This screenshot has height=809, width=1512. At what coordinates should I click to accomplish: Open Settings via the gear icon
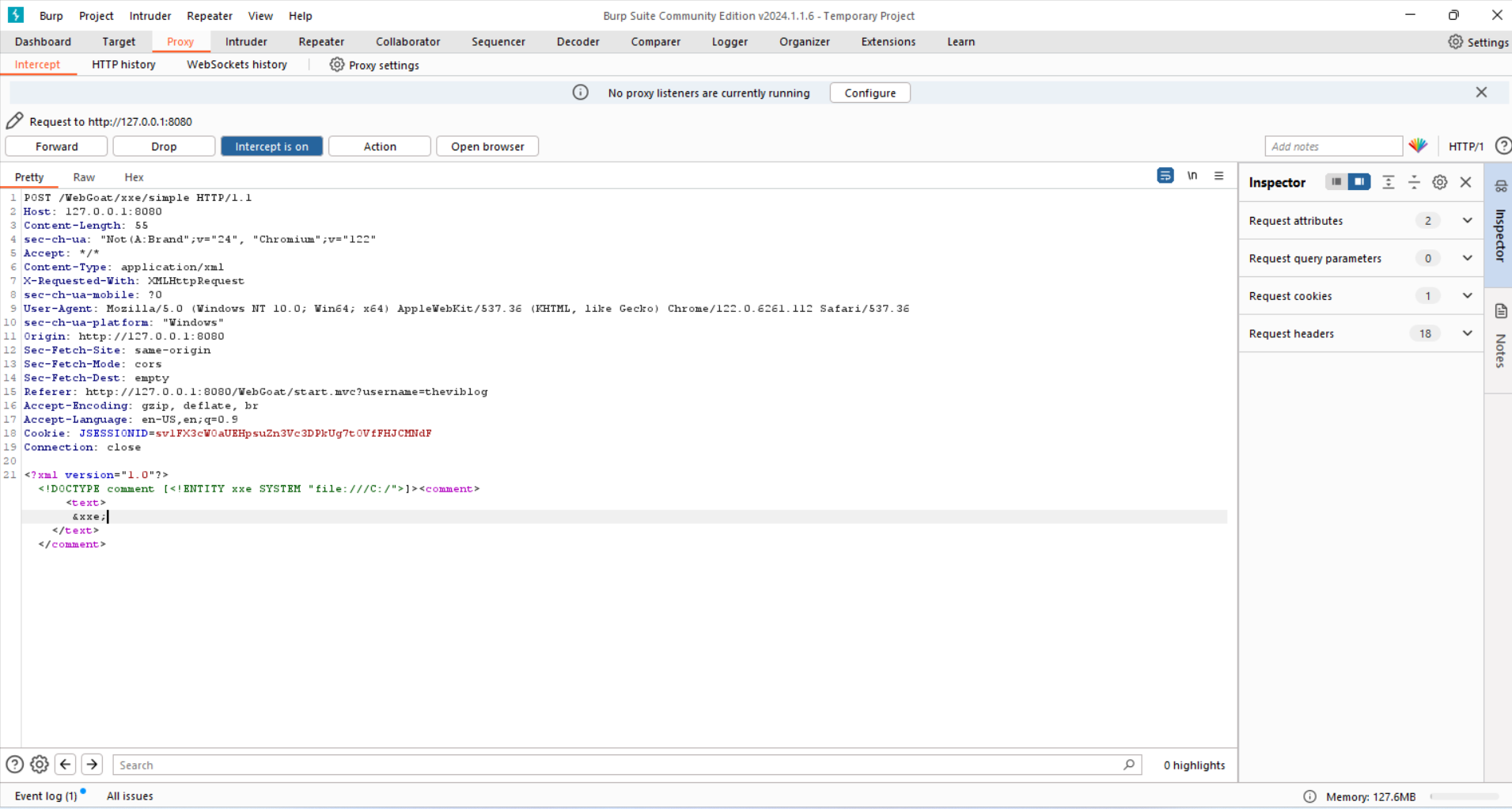click(1455, 42)
